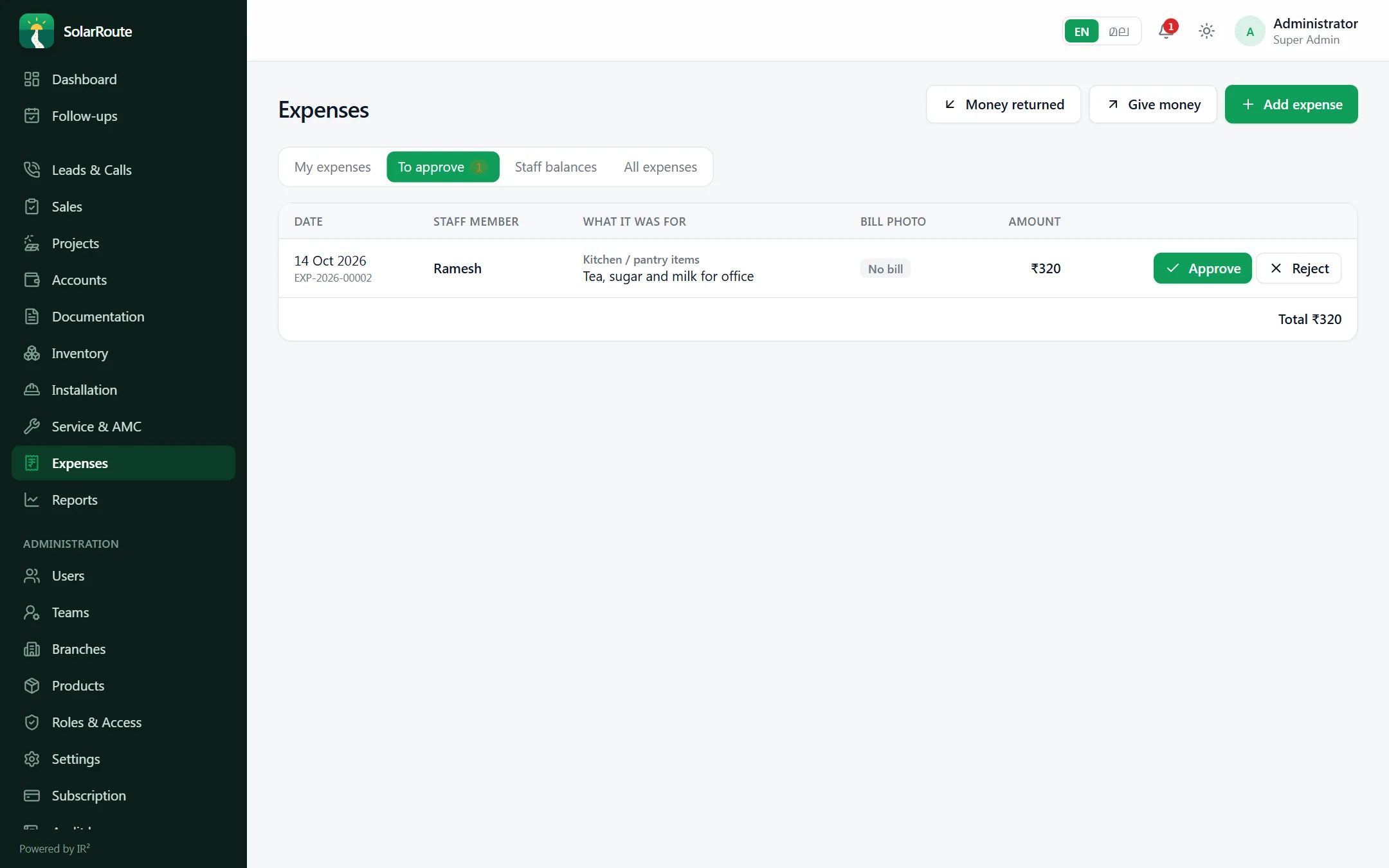Open Inventory module
1389x868 pixels.
point(123,353)
